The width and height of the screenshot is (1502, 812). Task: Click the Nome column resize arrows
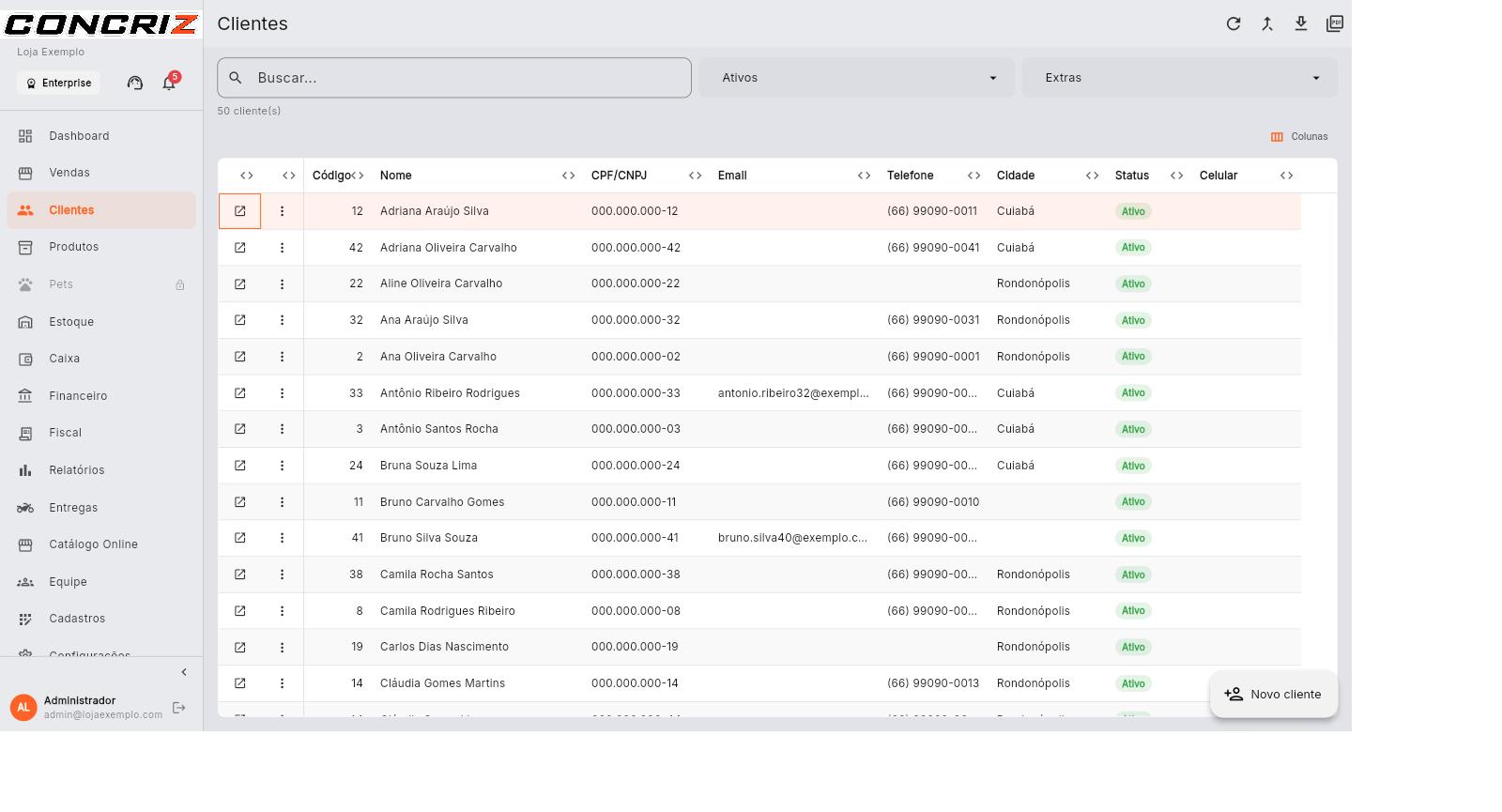pos(569,176)
